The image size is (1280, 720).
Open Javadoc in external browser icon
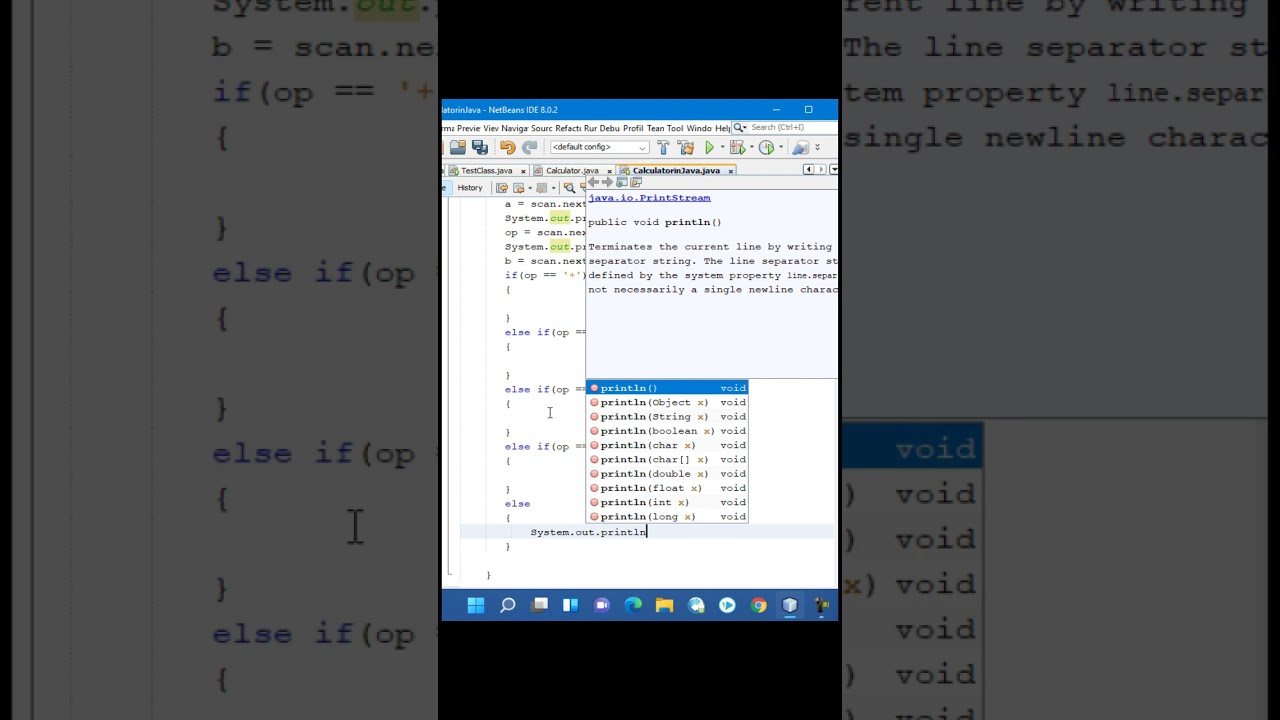point(621,182)
